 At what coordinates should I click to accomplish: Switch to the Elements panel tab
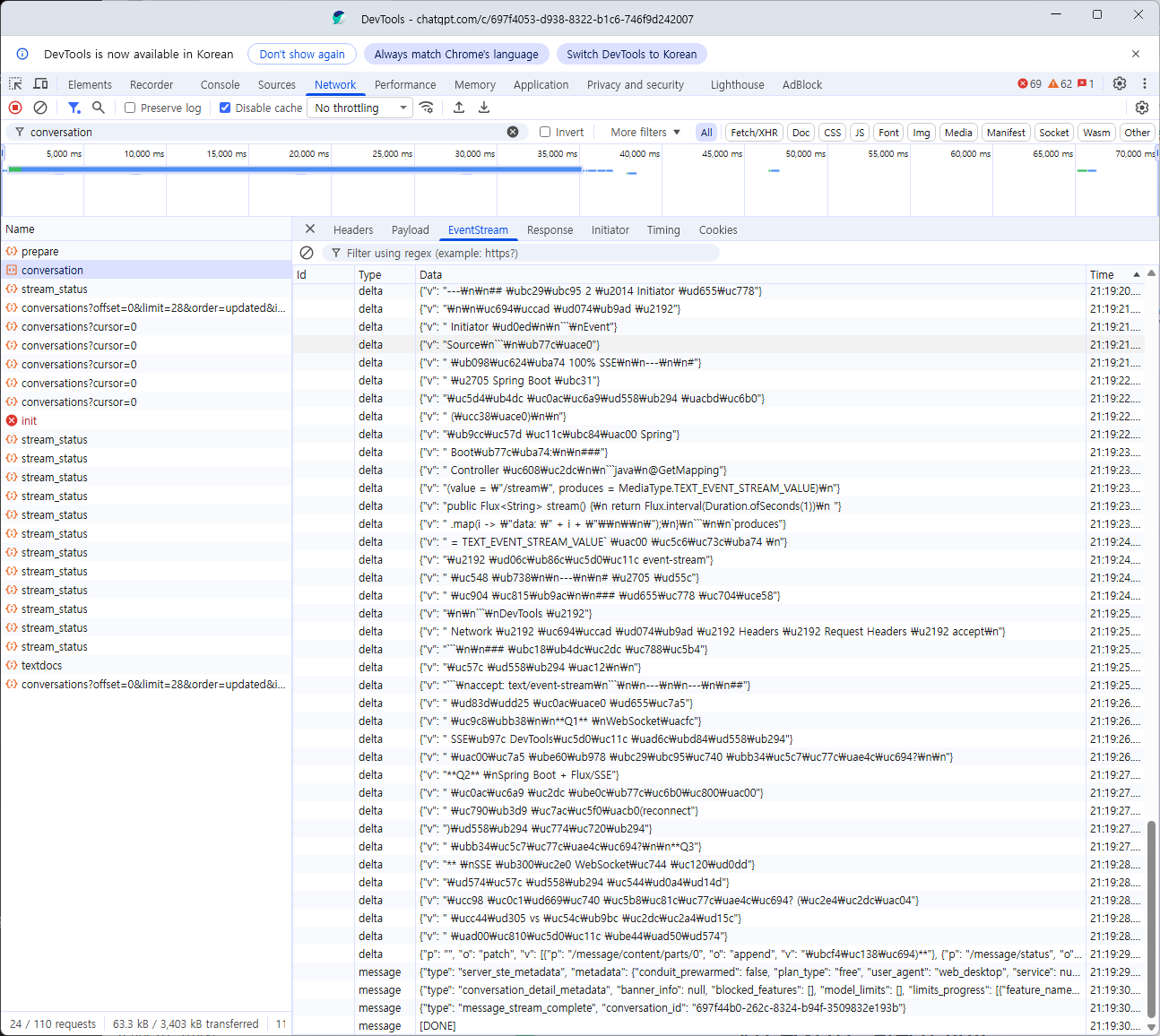point(90,84)
